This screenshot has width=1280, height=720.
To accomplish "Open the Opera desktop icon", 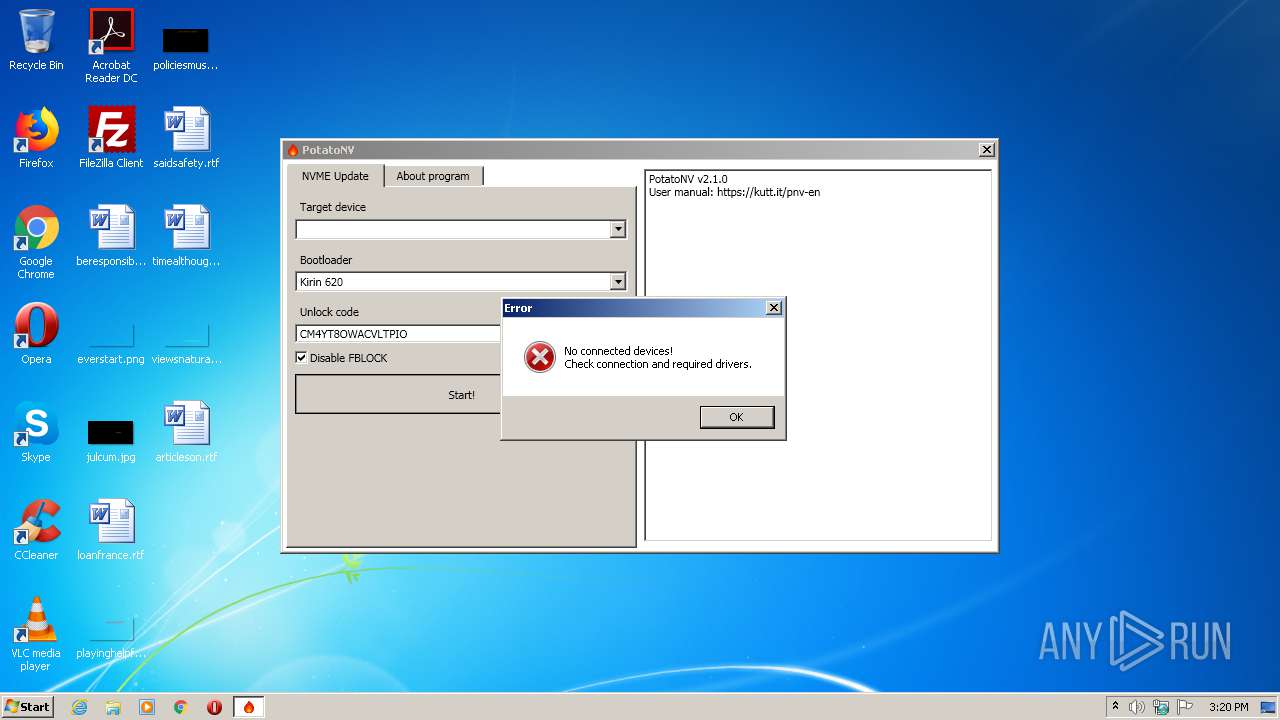I will tap(36, 334).
